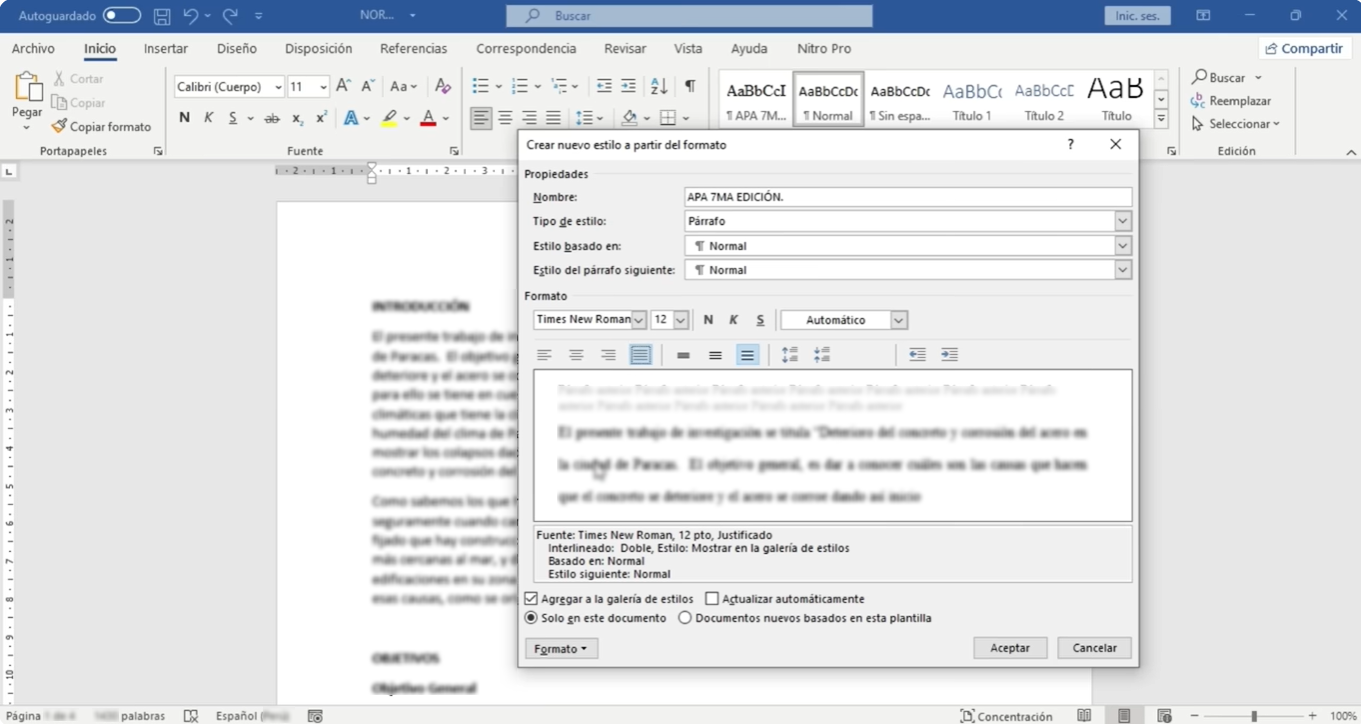Select bold (N) in the style format dialog

tap(708, 319)
